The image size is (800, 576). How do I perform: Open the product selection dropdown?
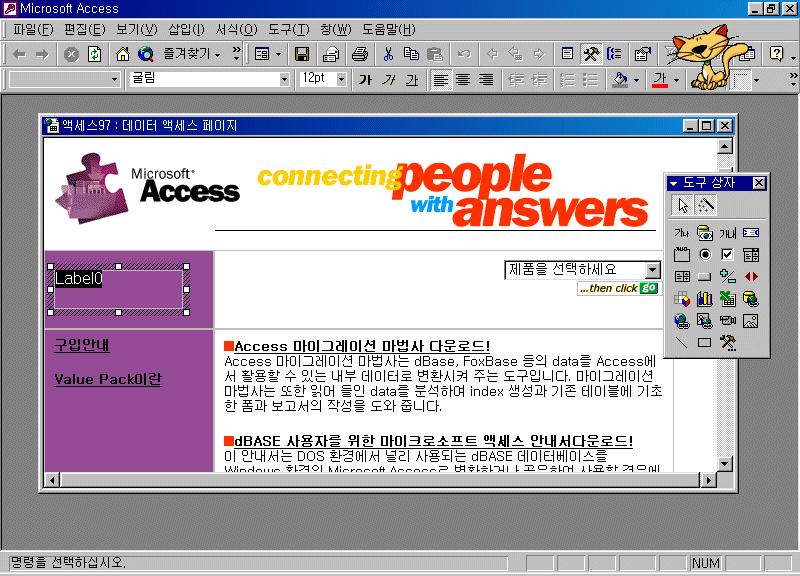(x=653, y=270)
